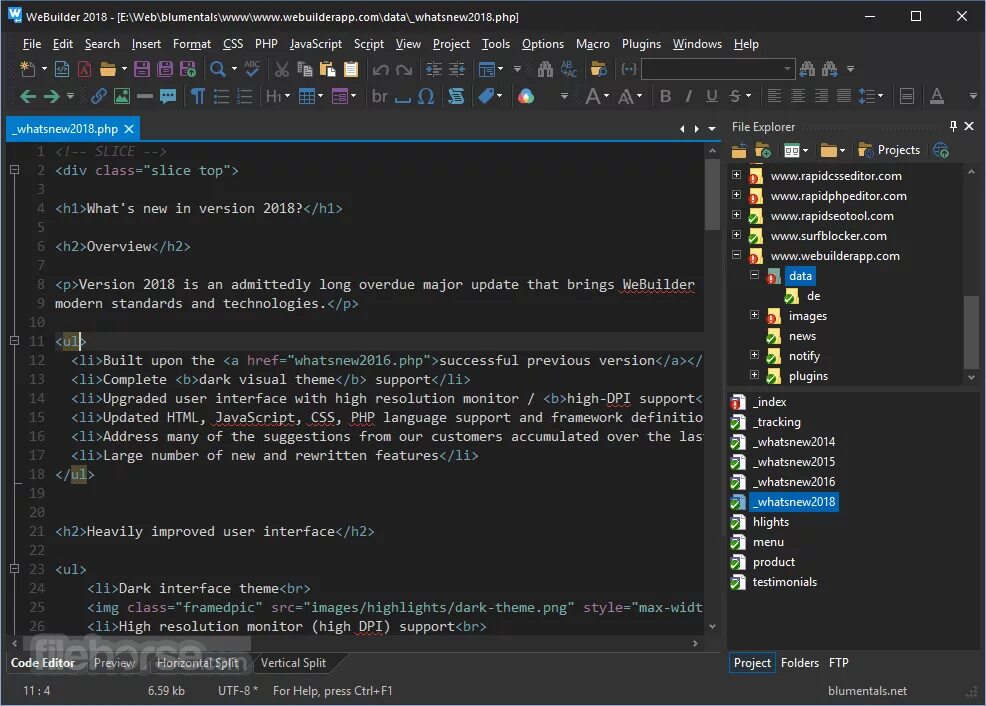The image size is (986, 706).
Task: Select the _whatsnew2016 file
Action: pyautogui.click(x=796, y=482)
